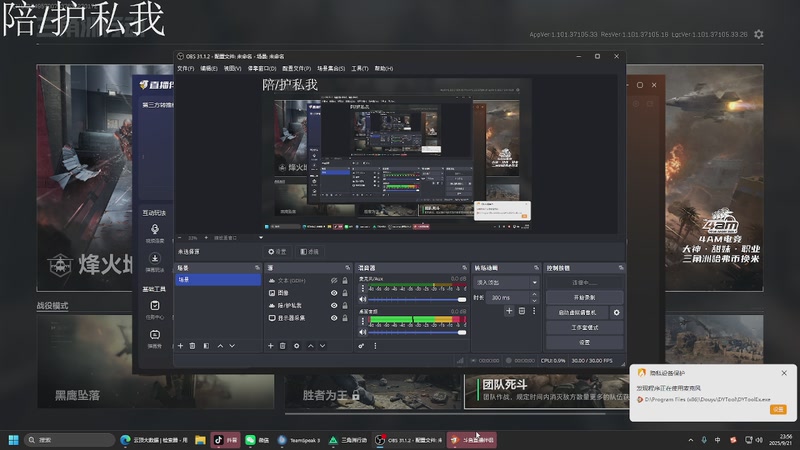Expand system tray hidden icons chevron
The width and height of the screenshot is (800, 450).
click(x=691, y=440)
